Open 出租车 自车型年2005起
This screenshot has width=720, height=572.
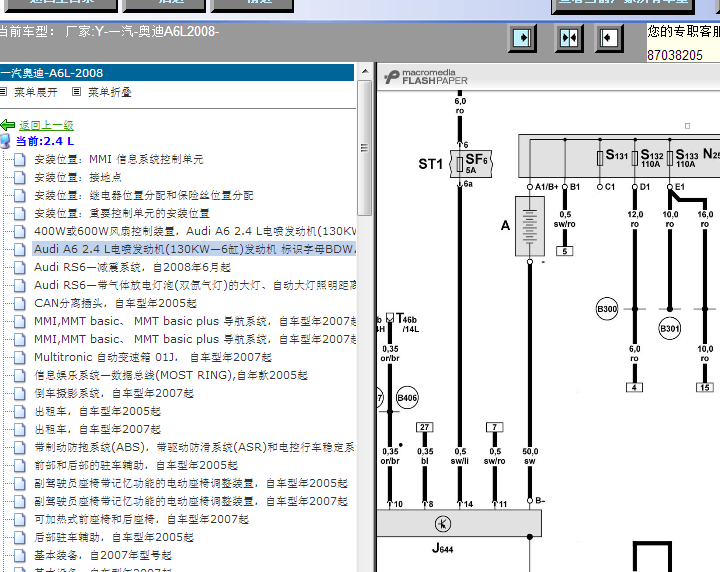point(97,411)
